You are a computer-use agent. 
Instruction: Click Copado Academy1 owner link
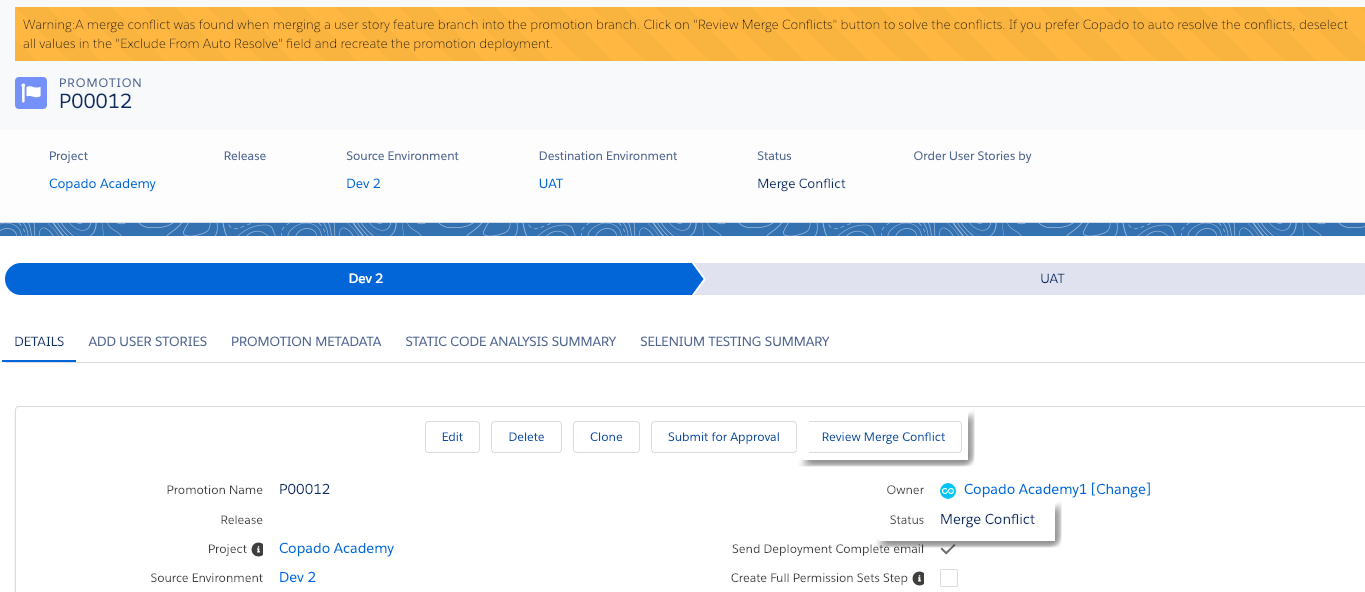(x=1025, y=490)
